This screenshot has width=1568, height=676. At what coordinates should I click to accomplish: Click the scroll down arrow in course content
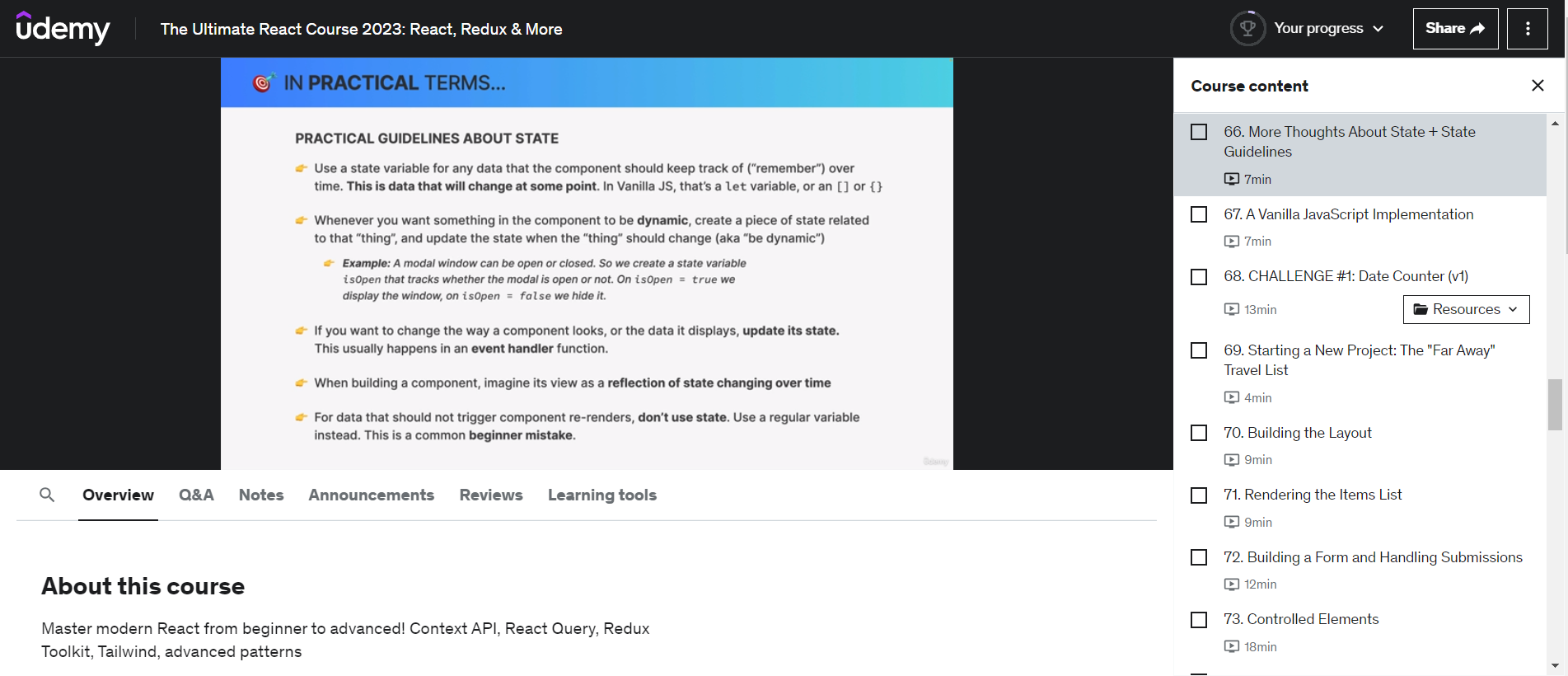click(1555, 665)
